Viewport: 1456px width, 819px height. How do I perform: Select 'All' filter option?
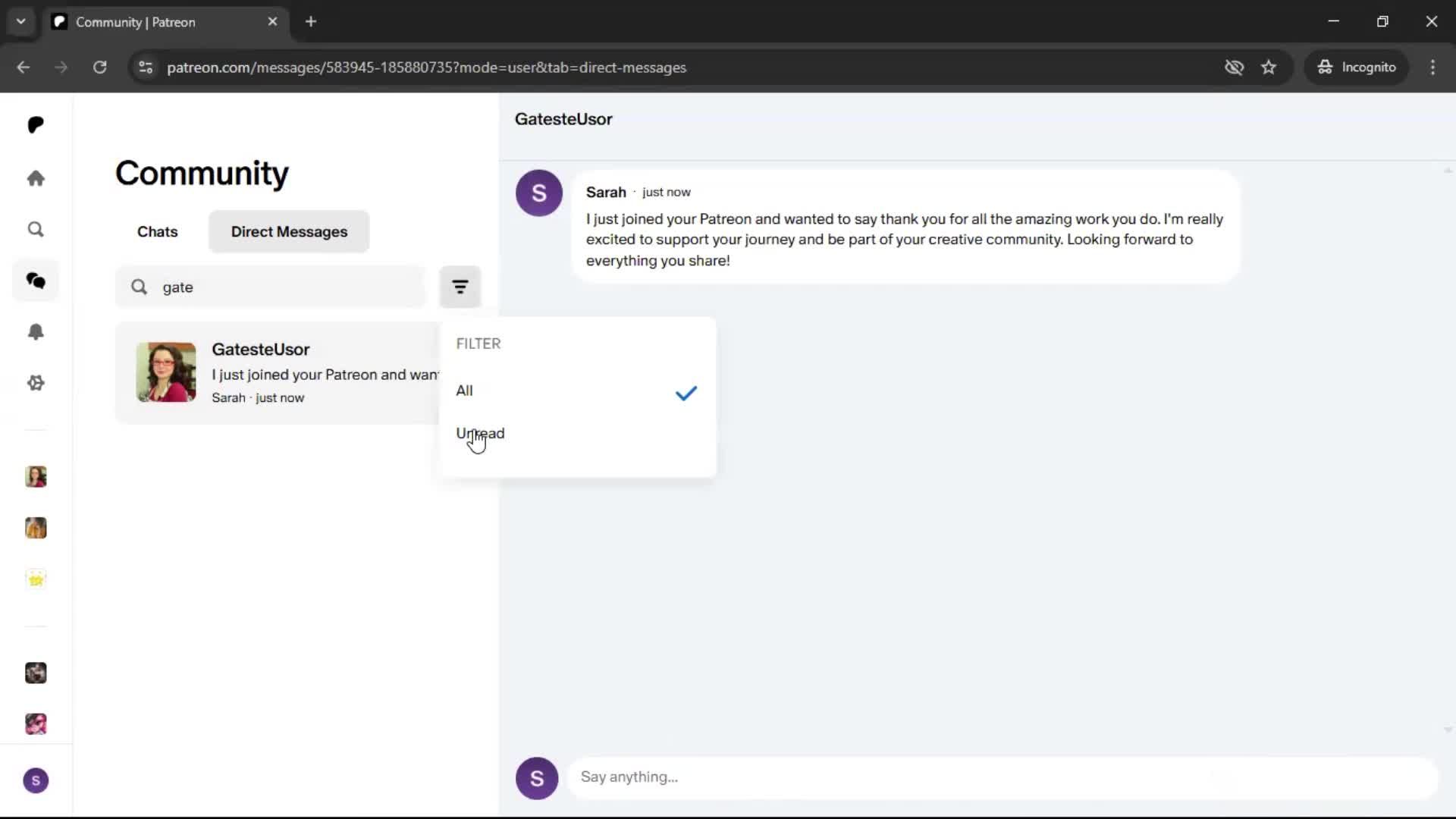click(577, 391)
